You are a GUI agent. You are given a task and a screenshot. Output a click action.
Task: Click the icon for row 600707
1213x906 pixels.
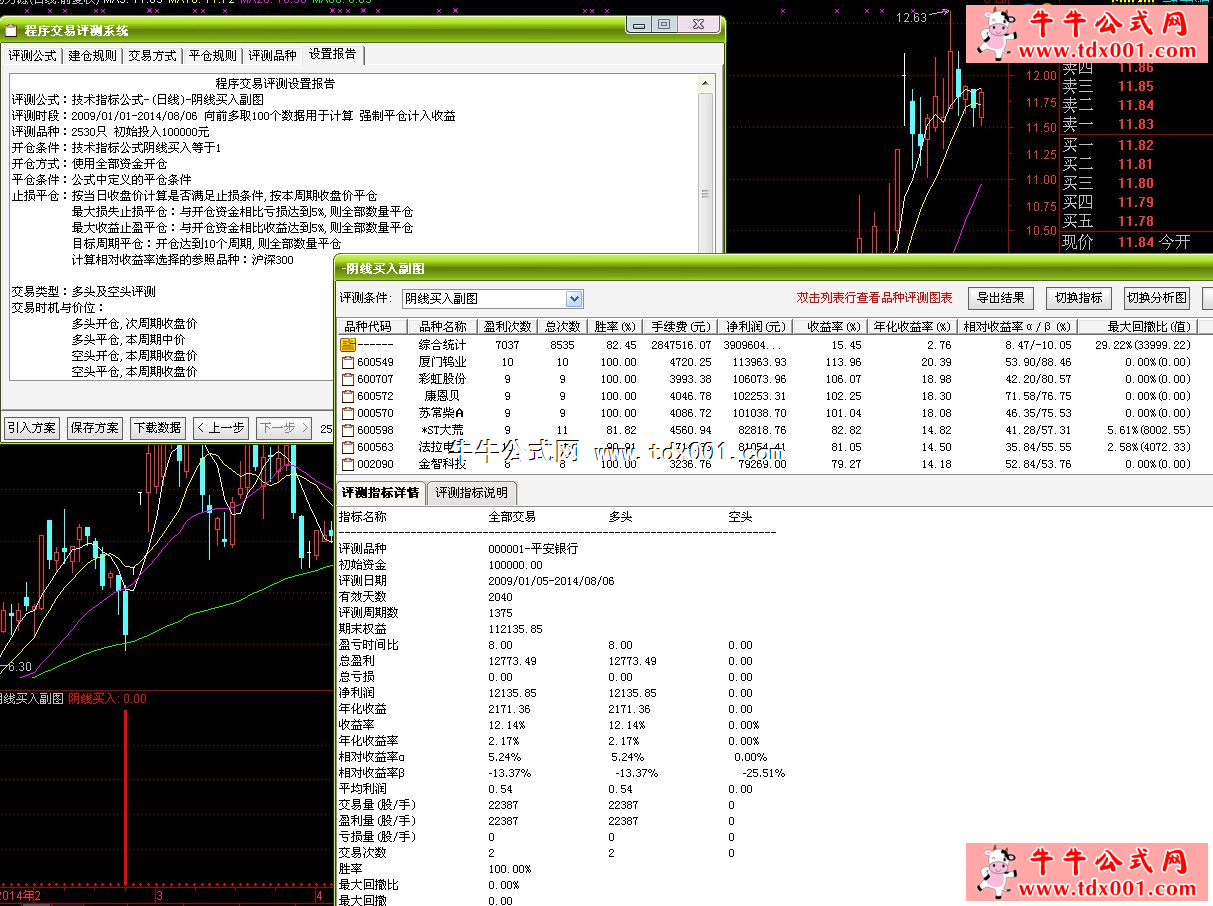point(348,379)
